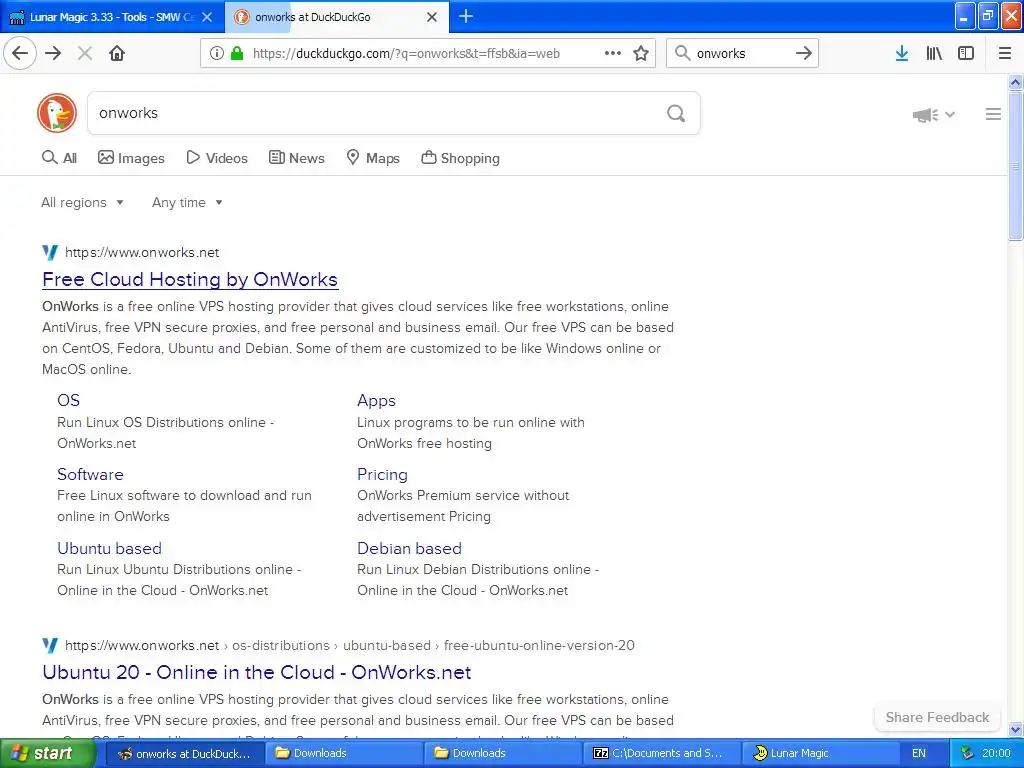Stop page loading with the X button

pyautogui.click(x=85, y=53)
